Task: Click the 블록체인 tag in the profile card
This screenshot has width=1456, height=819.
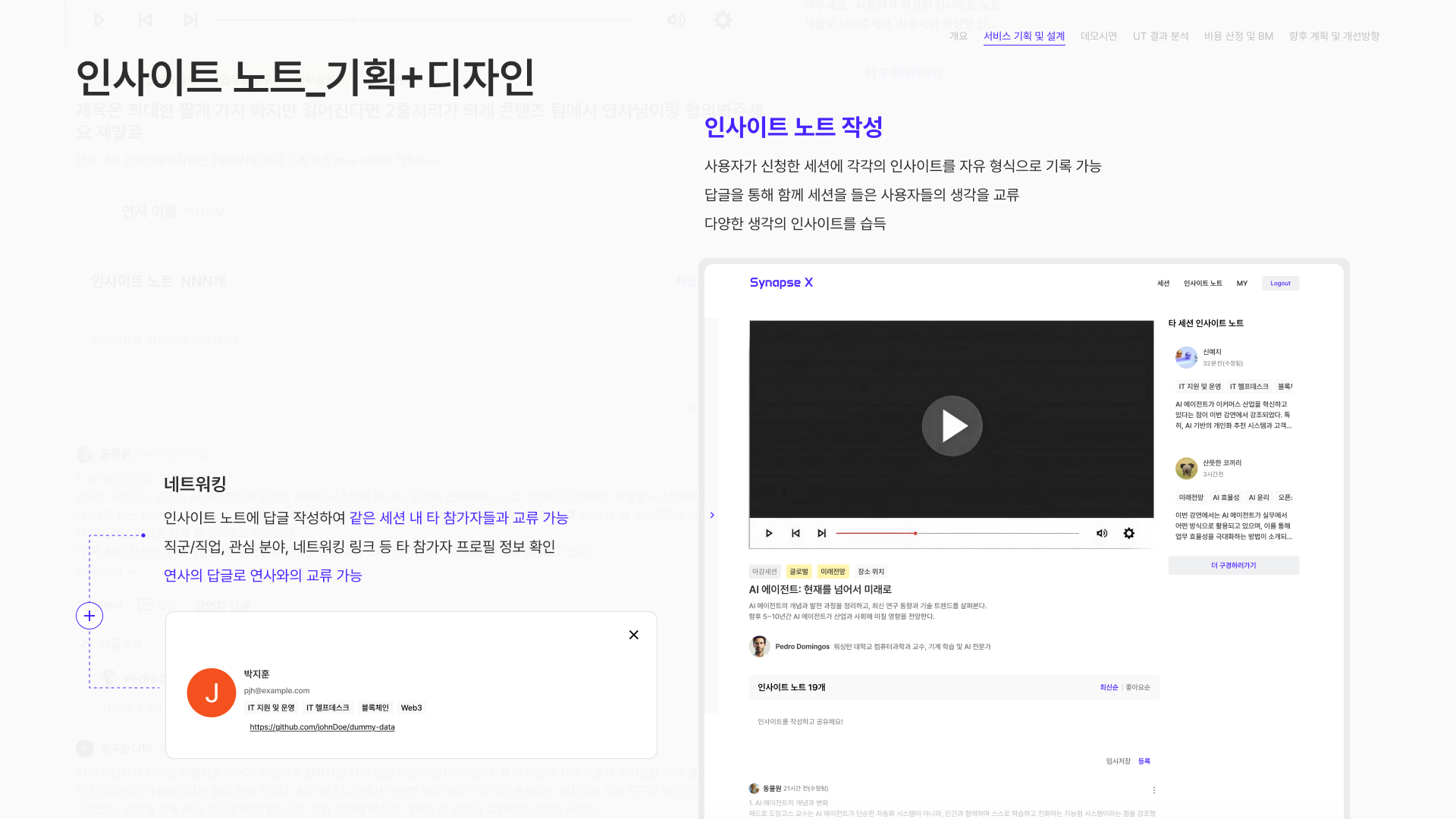Action: coord(375,708)
